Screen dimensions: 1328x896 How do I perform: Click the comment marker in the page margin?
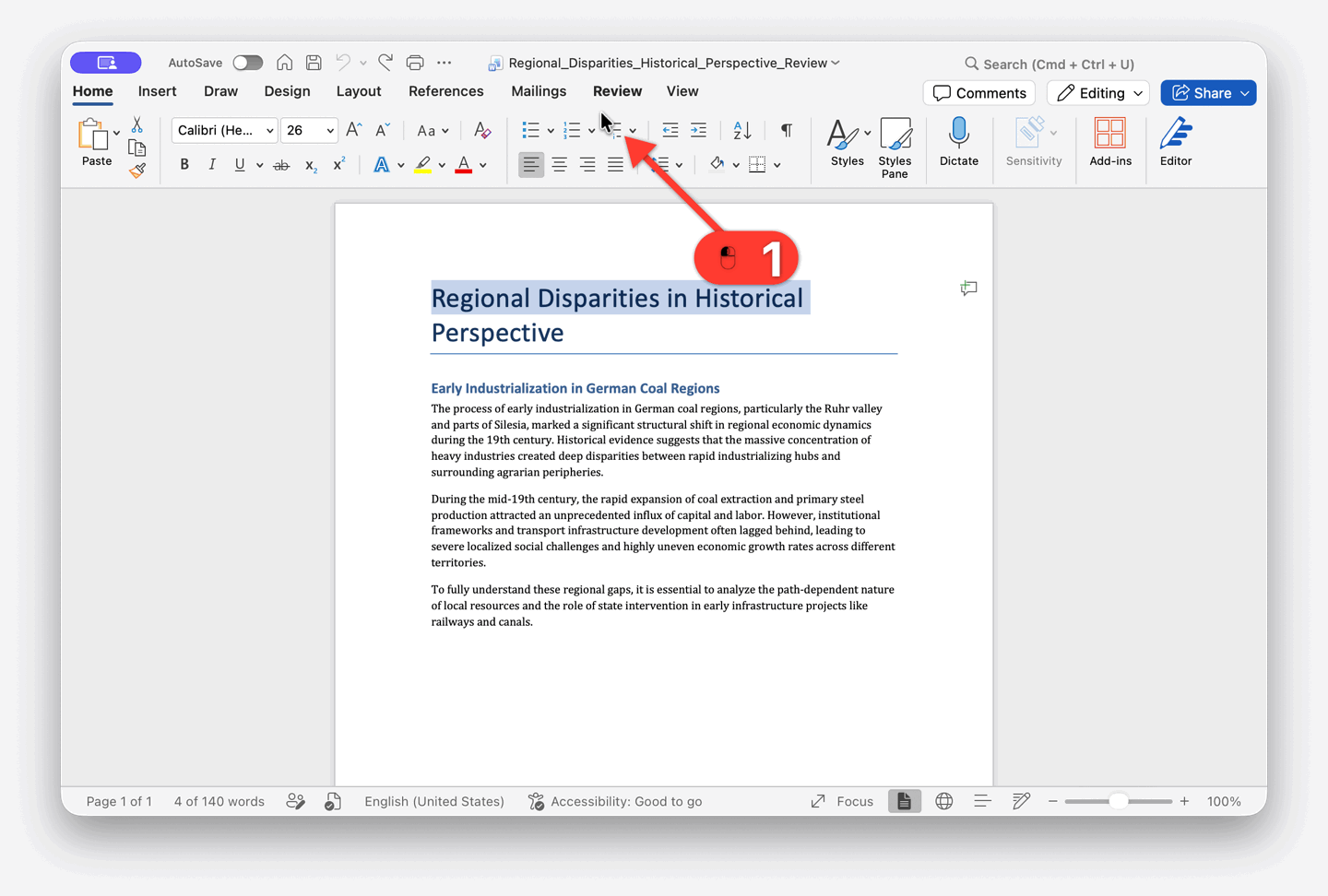[x=968, y=289]
